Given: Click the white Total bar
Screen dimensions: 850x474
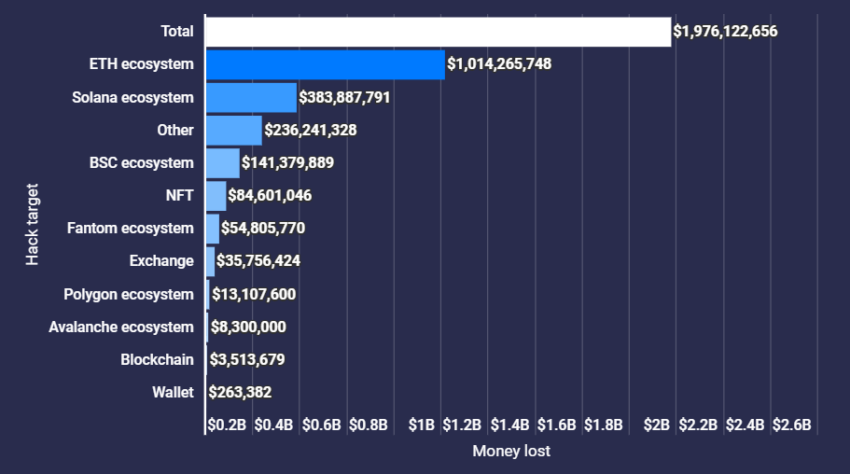Looking at the screenshot, I should tap(437, 32).
